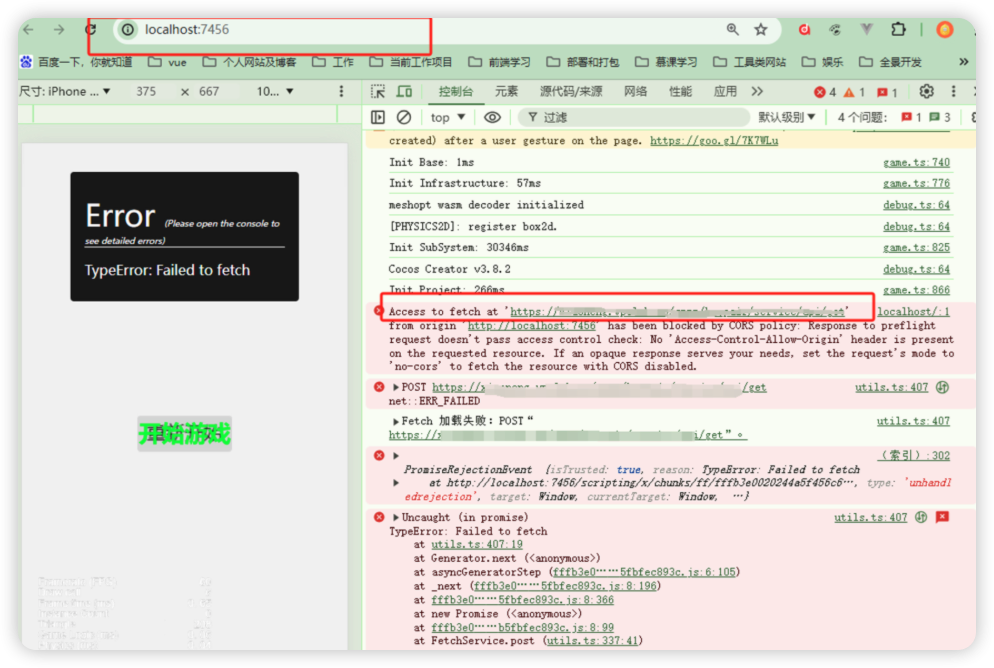Screen dimensions: 994x668
Task: Click the red issue flag on Uncaught row
Action: (x=943, y=517)
